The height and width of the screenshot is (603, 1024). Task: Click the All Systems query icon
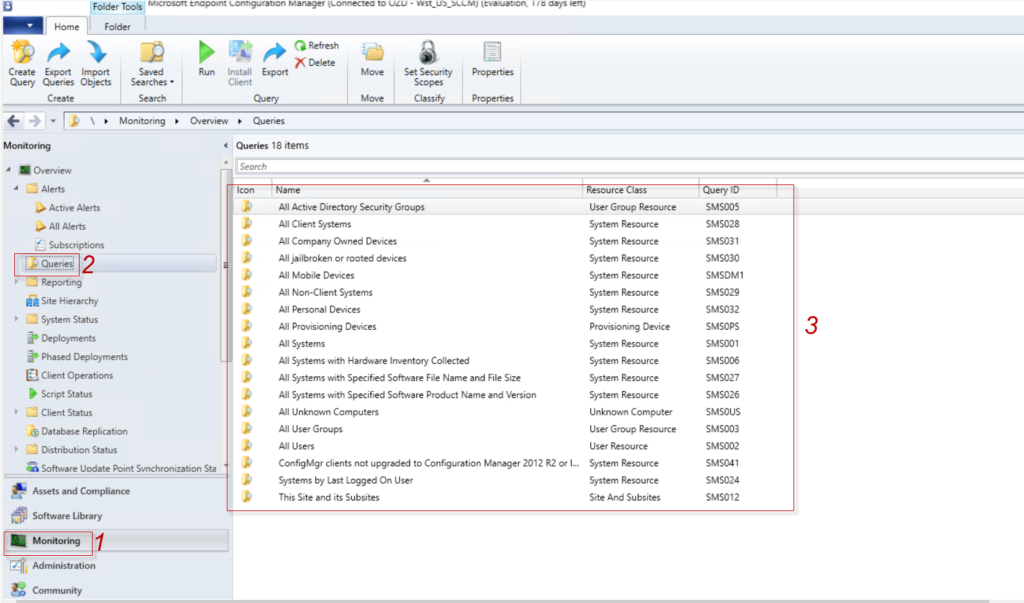(247, 343)
